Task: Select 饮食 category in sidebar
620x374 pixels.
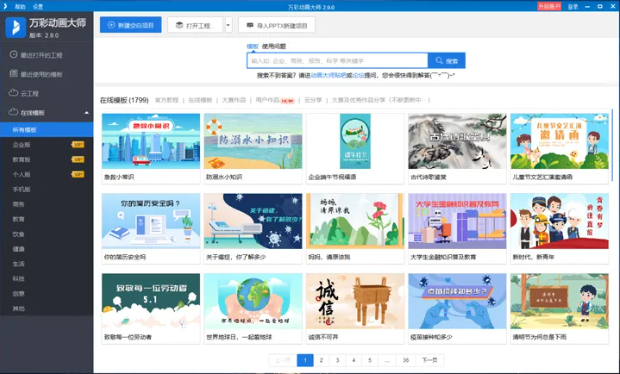Action: pyautogui.click(x=18, y=234)
